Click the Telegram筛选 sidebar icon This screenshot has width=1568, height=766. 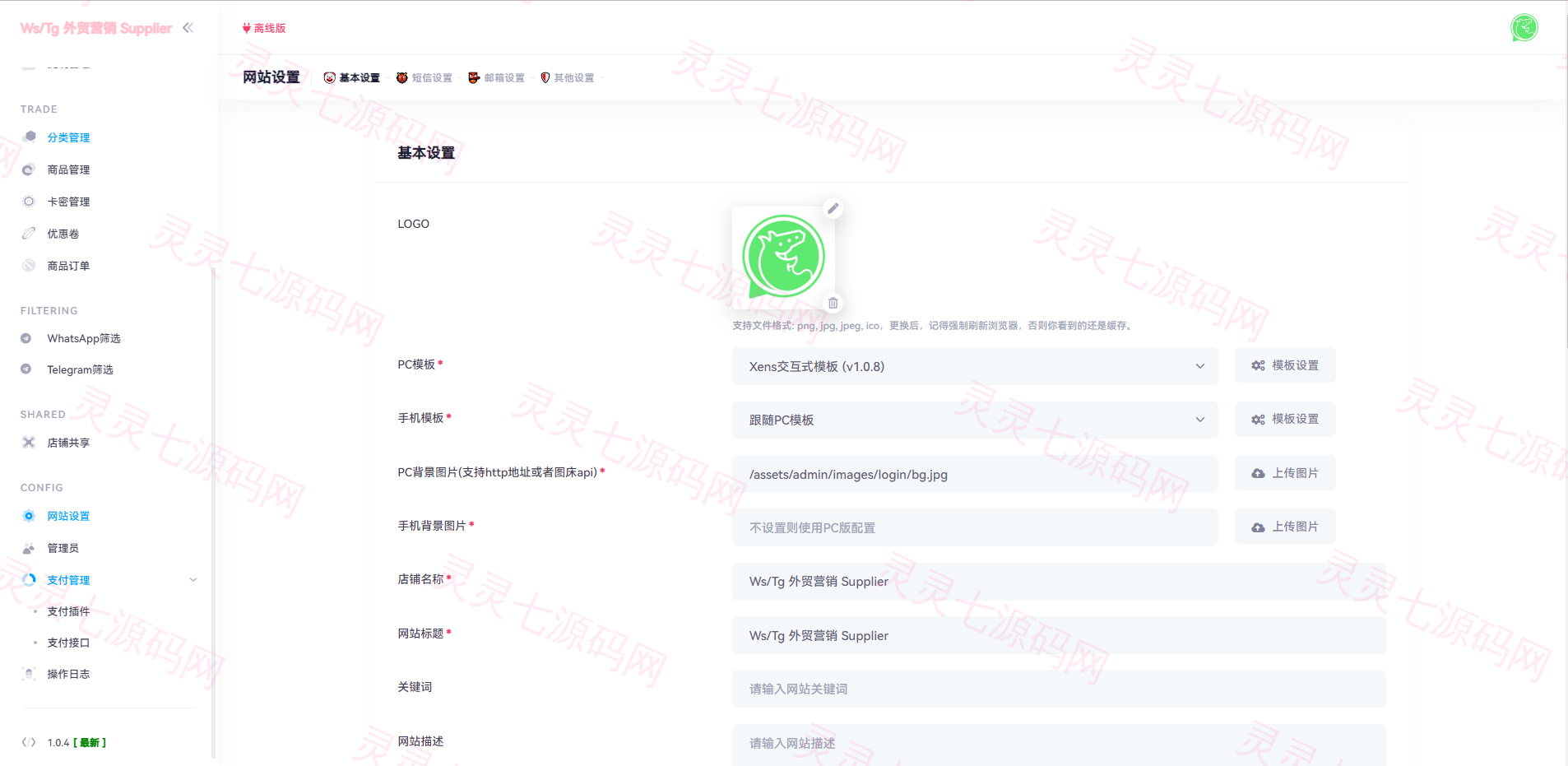tap(26, 369)
